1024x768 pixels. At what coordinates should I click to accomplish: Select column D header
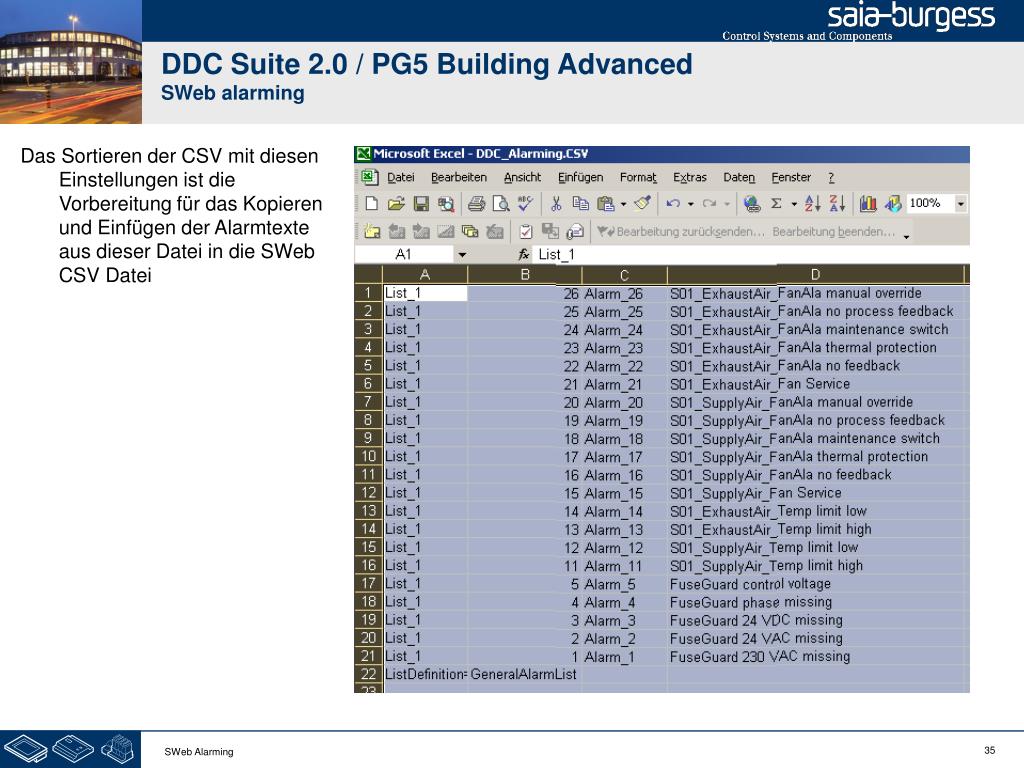coord(815,274)
